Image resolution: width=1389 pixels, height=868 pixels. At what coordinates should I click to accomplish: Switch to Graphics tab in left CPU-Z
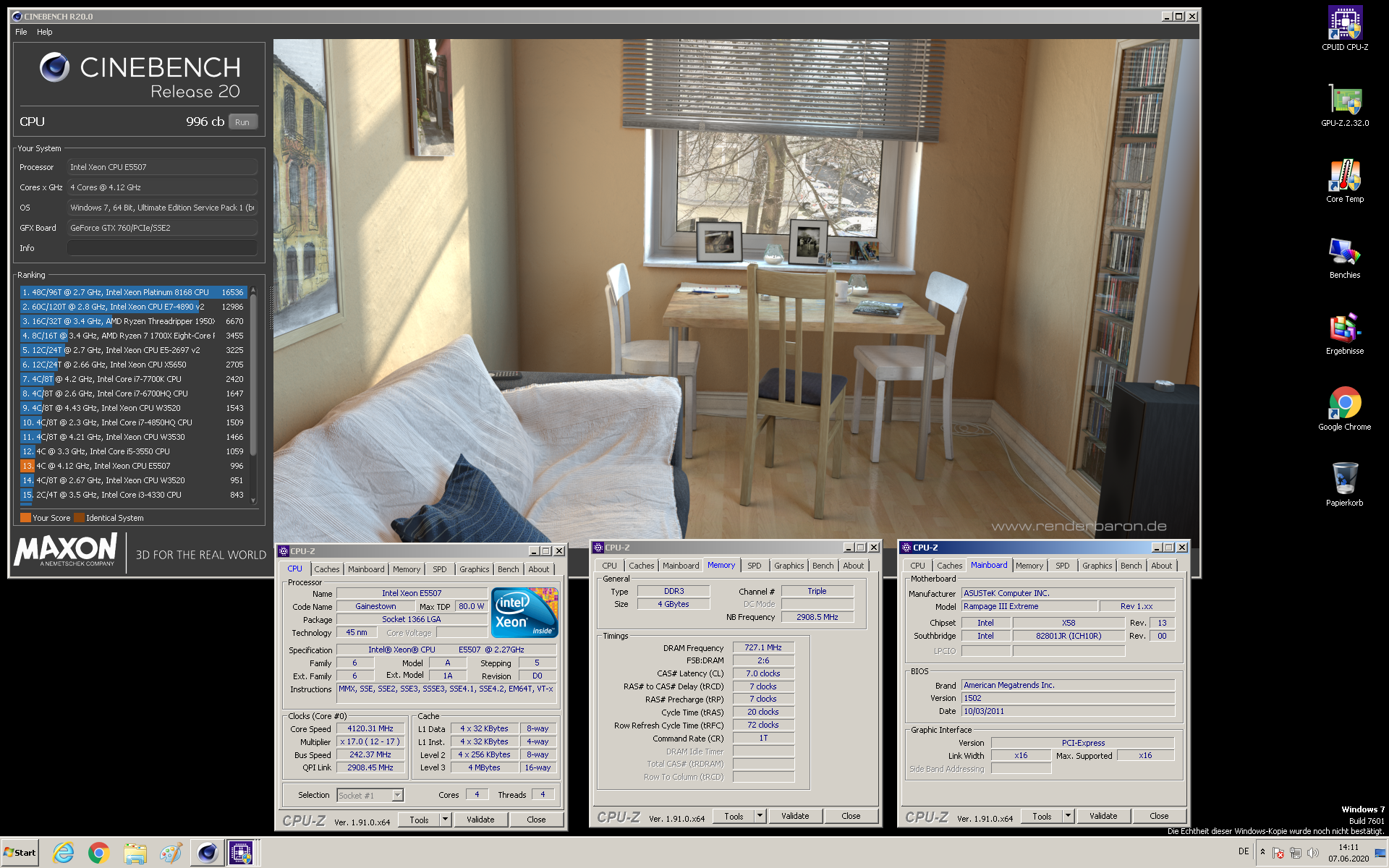tap(475, 569)
